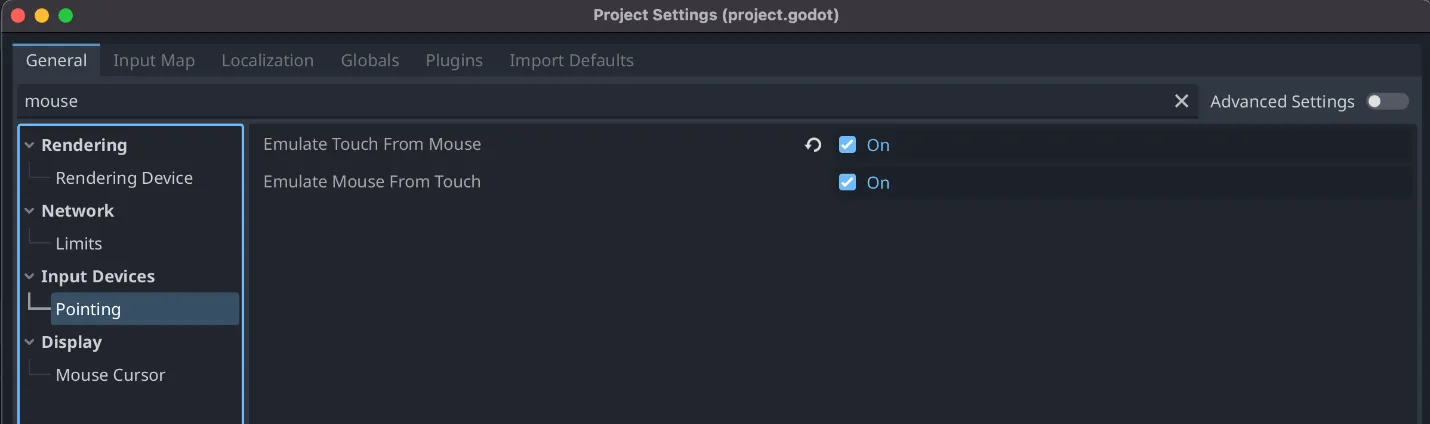
Task: Select Rendering Device in the tree
Action: [x=124, y=178]
